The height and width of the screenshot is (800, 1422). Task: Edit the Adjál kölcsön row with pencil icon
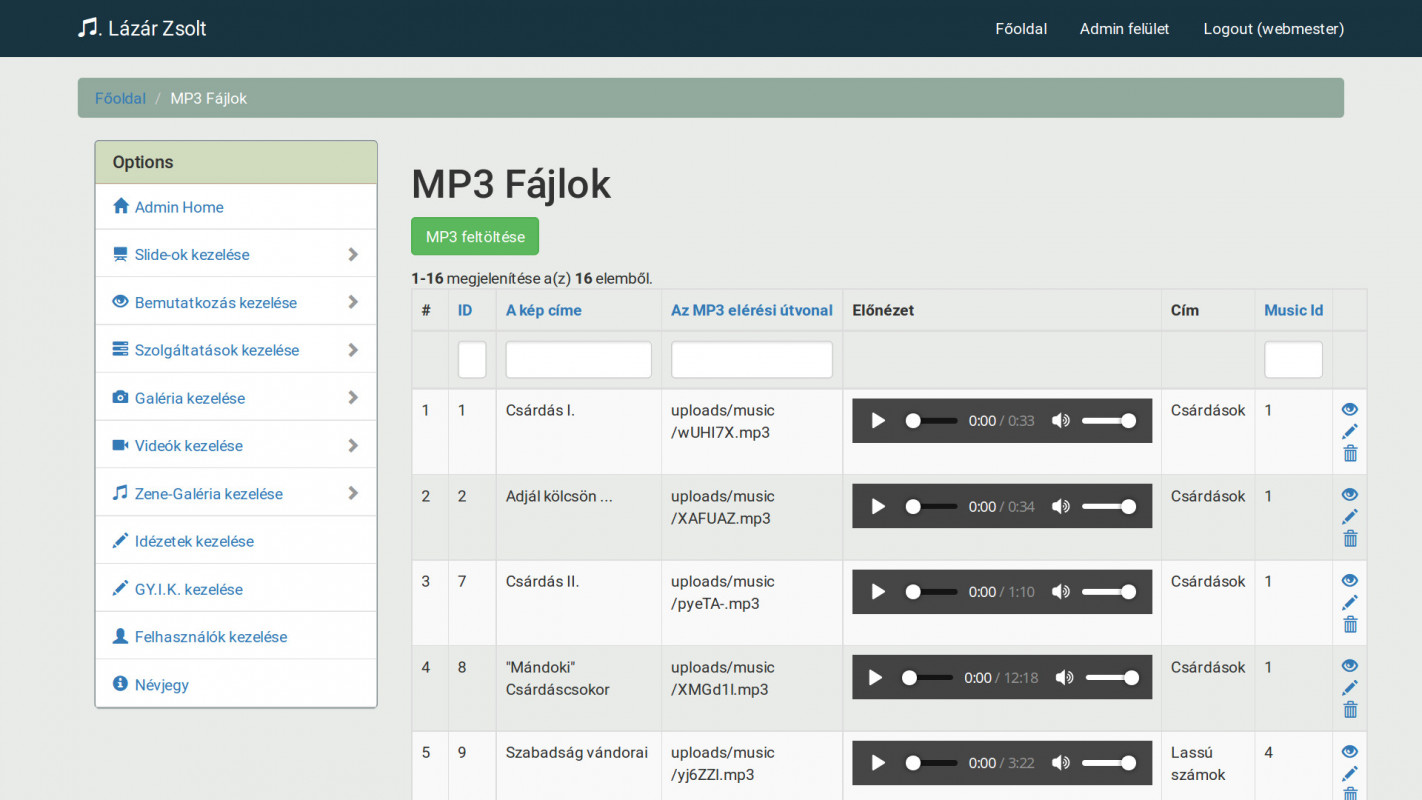tap(1350, 517)
